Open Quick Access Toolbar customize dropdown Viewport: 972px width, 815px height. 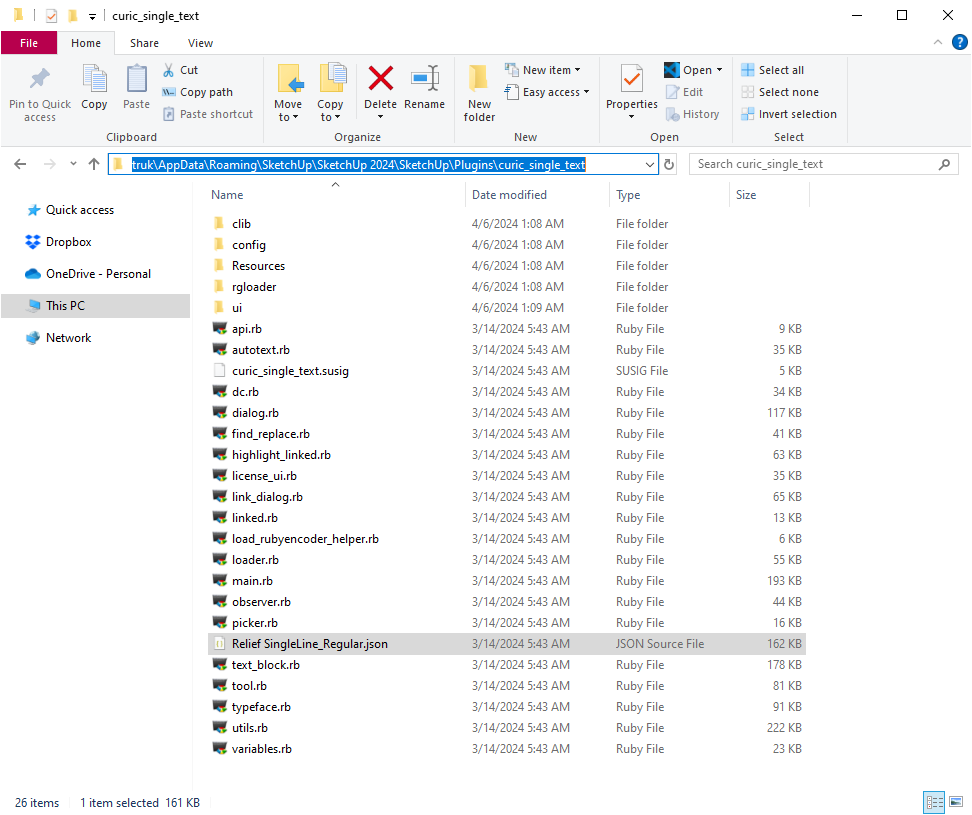point(92,17)
